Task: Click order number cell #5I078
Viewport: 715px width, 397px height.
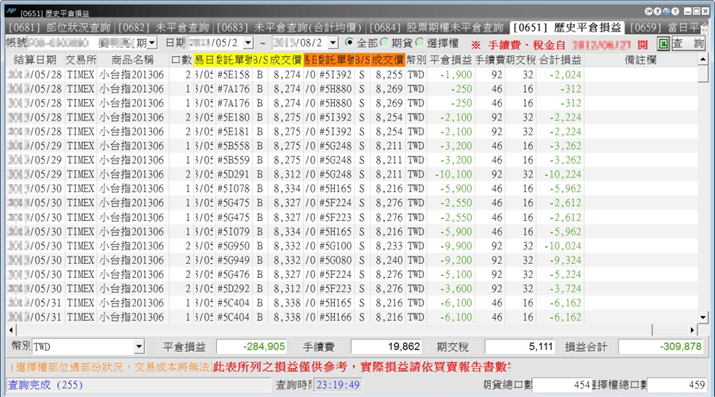Action: click(x=233, y=188)
